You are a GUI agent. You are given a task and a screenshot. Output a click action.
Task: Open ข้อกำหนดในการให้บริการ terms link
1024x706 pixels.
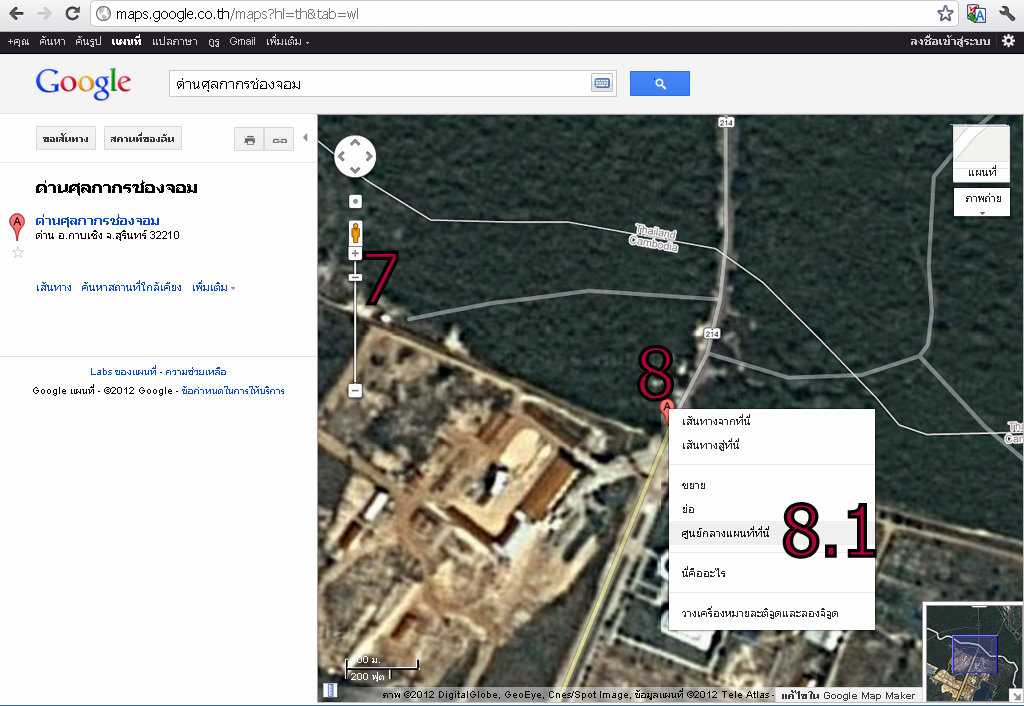(x=233, y=391)
